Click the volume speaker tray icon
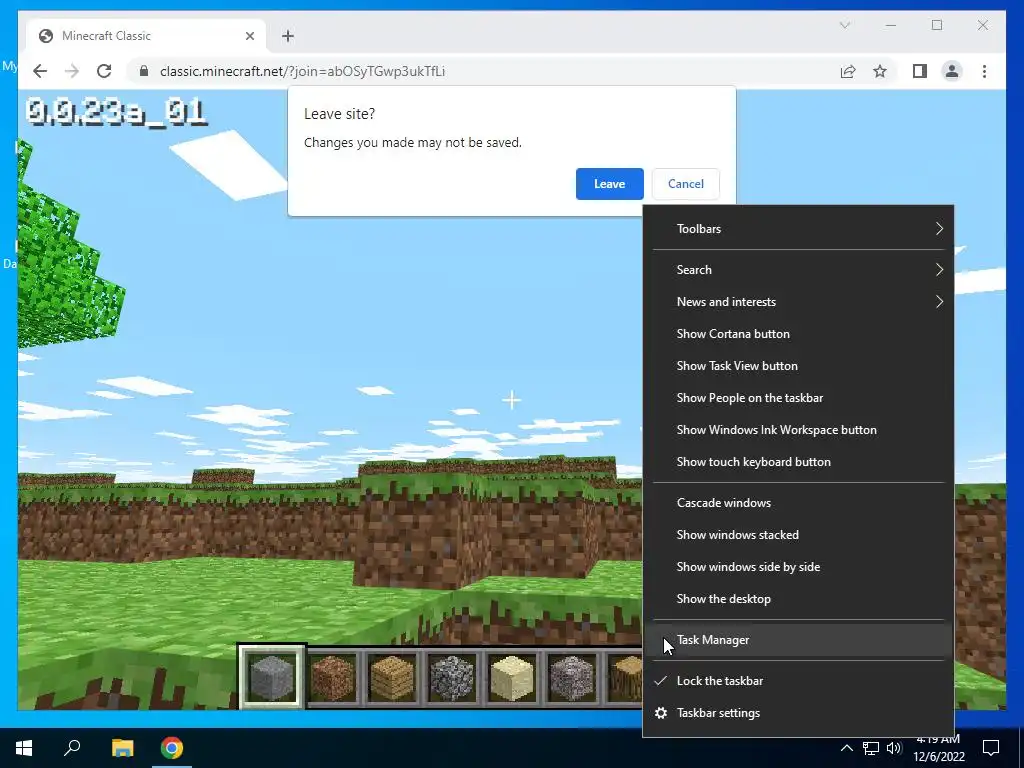Viewport: 1024px width, 768px height. [x=894, y=748]
